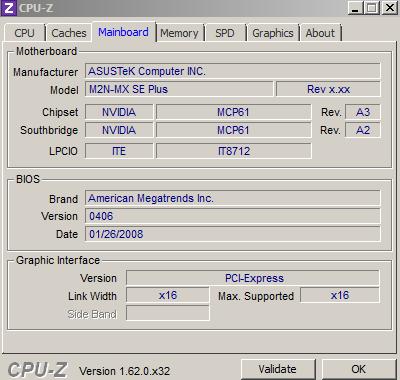Click the Chipset revision A3 field
The image size is (400, 380).
pos(363,112)
